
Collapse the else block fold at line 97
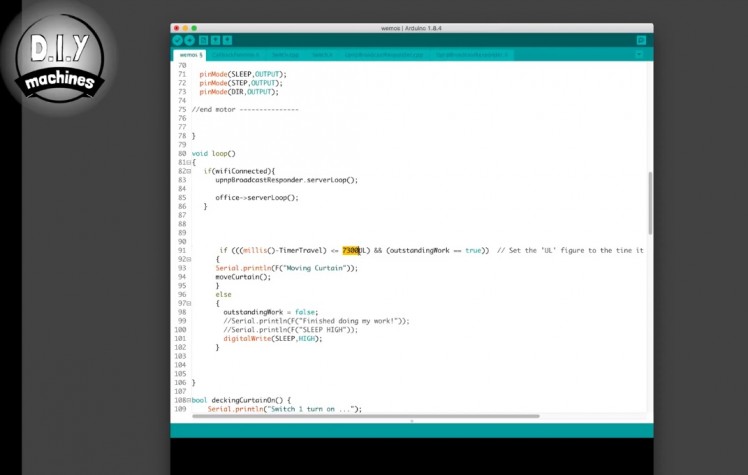click(x=188, y=303)
